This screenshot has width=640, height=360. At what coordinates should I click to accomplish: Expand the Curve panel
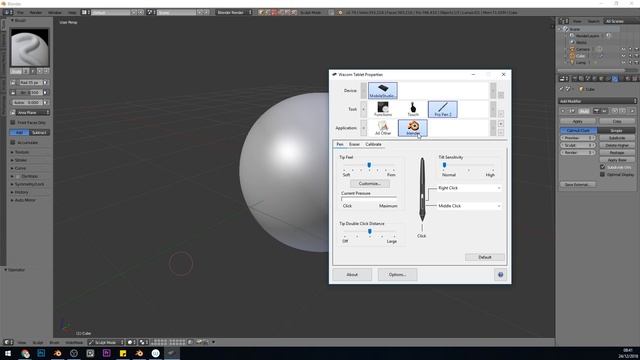[20, 168]
